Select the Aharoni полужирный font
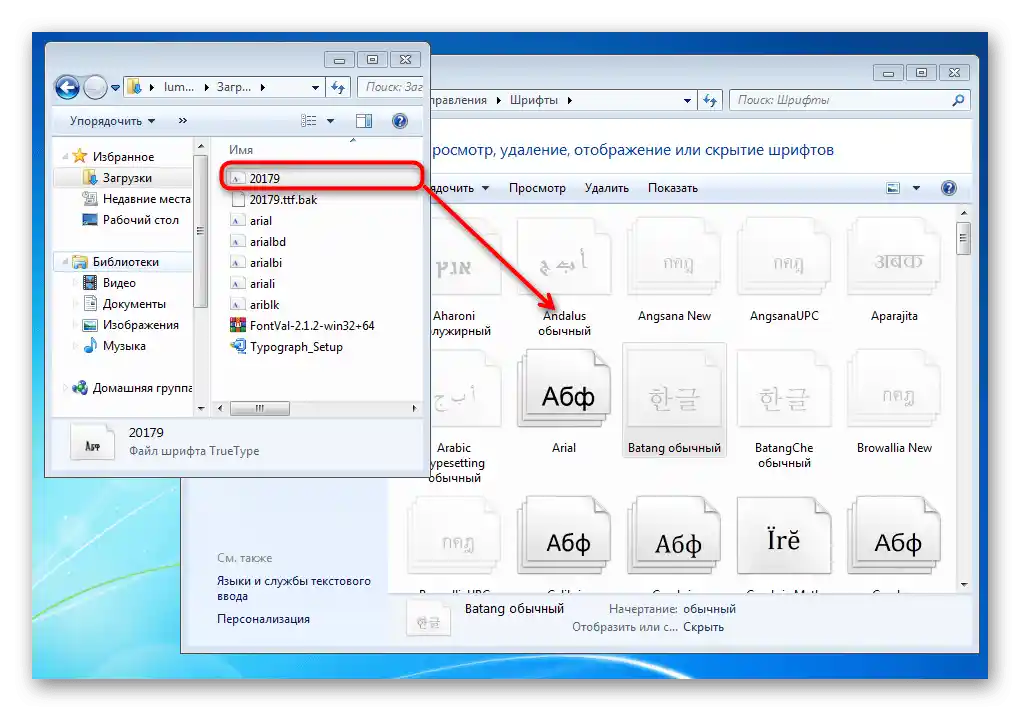Image resolution: width=1020 pixels, height=711 pixels. 465,276
